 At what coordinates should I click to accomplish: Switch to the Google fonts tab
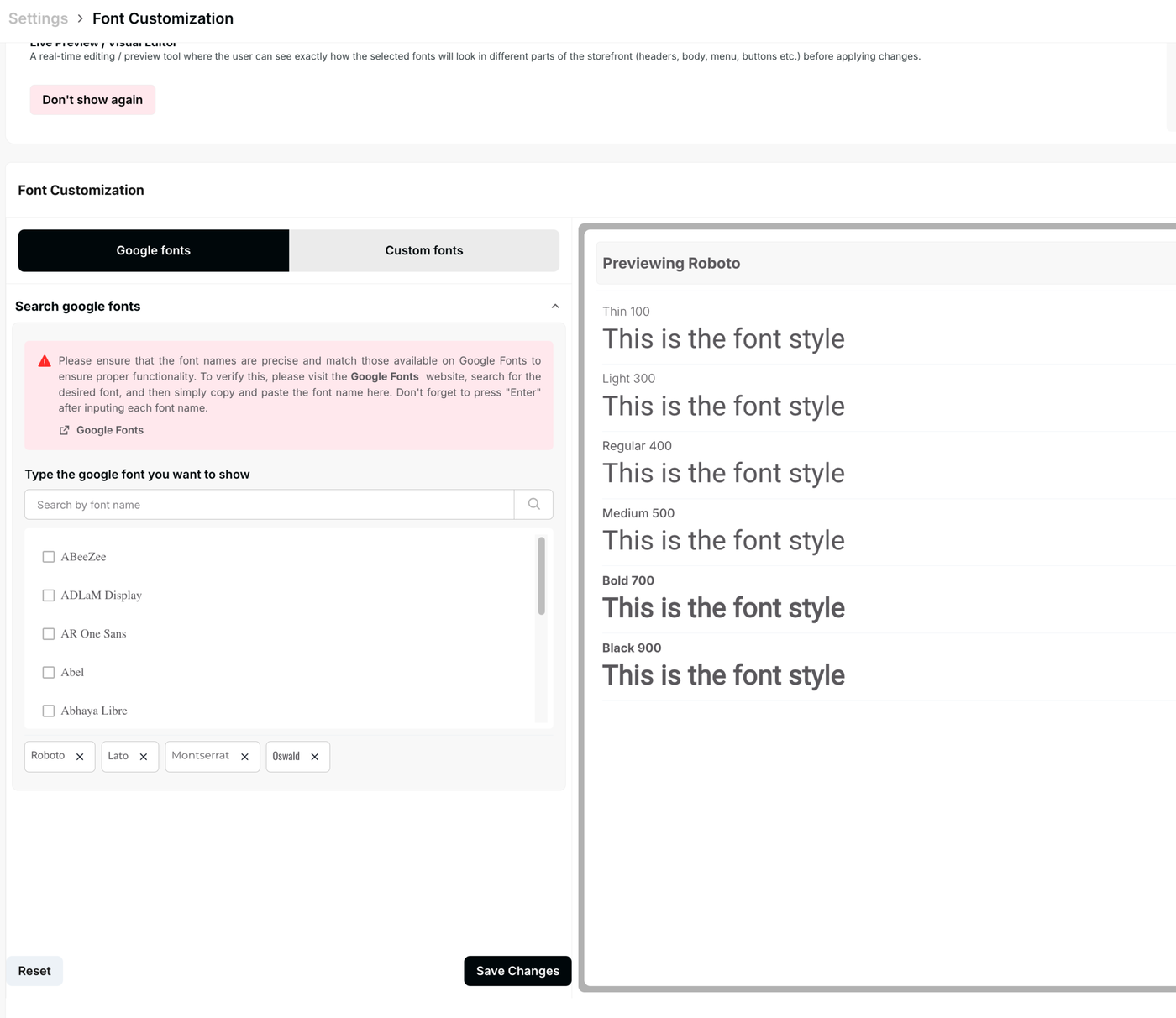tap(154, 250)
